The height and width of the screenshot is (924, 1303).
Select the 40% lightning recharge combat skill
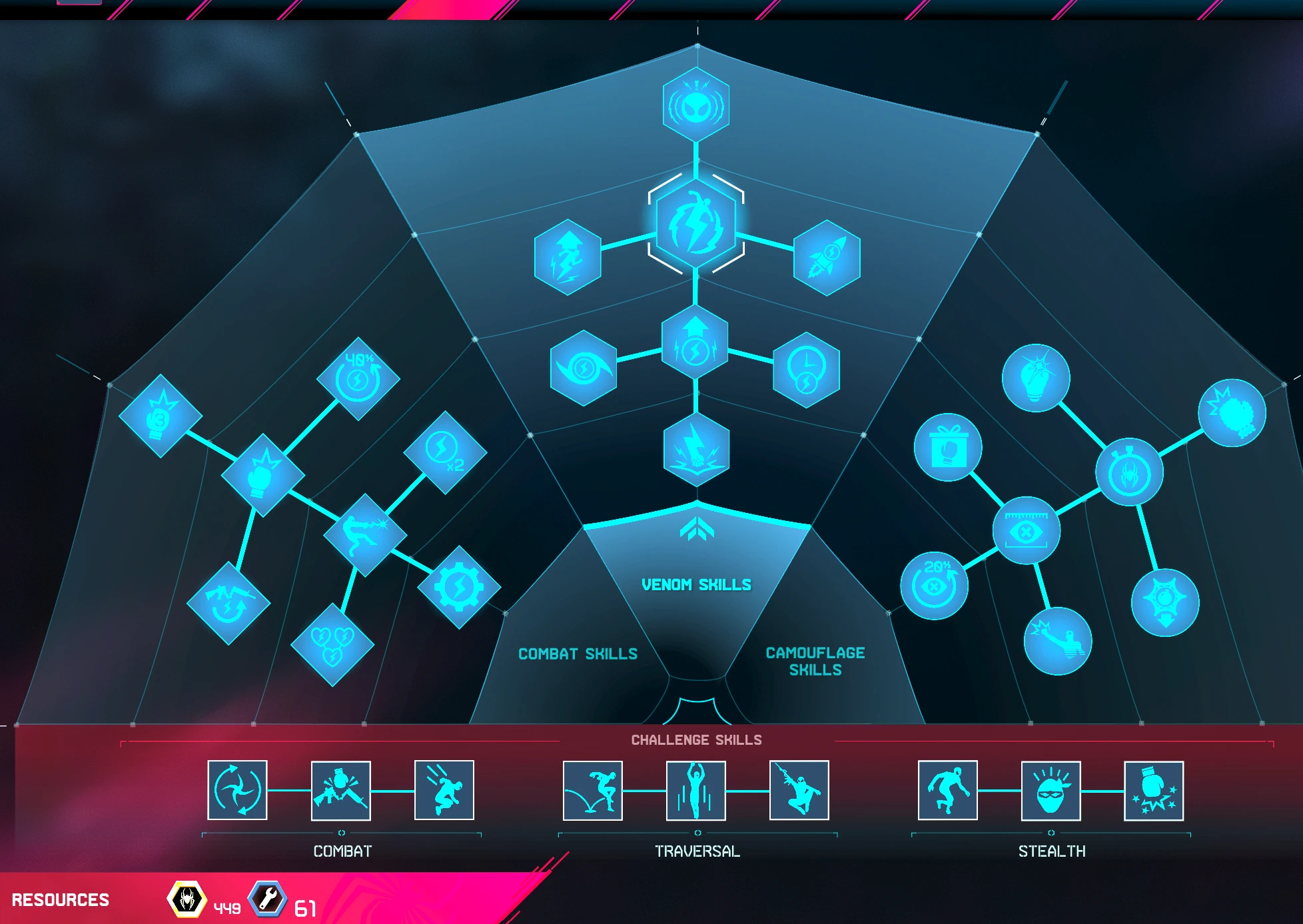pos(358,379)
